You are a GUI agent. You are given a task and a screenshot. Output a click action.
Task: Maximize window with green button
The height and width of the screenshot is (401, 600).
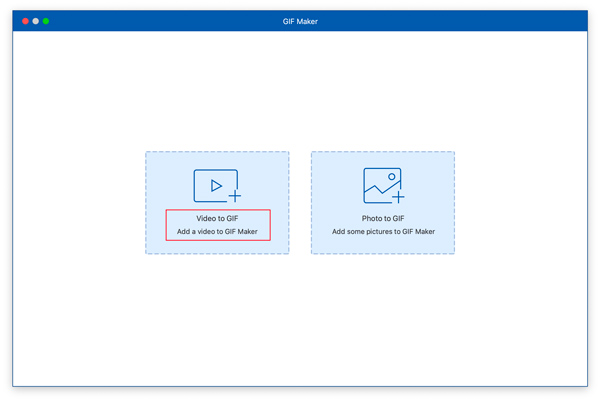(x=46, y=21)
